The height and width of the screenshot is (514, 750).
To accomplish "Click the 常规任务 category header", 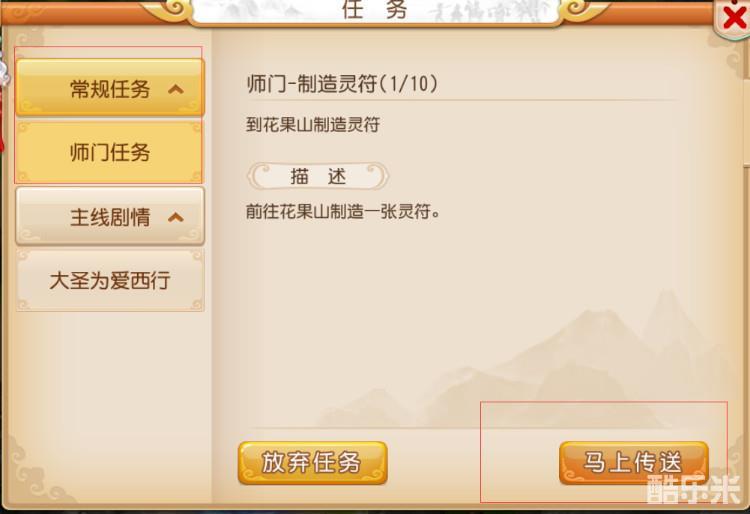I will pos(110,88).
